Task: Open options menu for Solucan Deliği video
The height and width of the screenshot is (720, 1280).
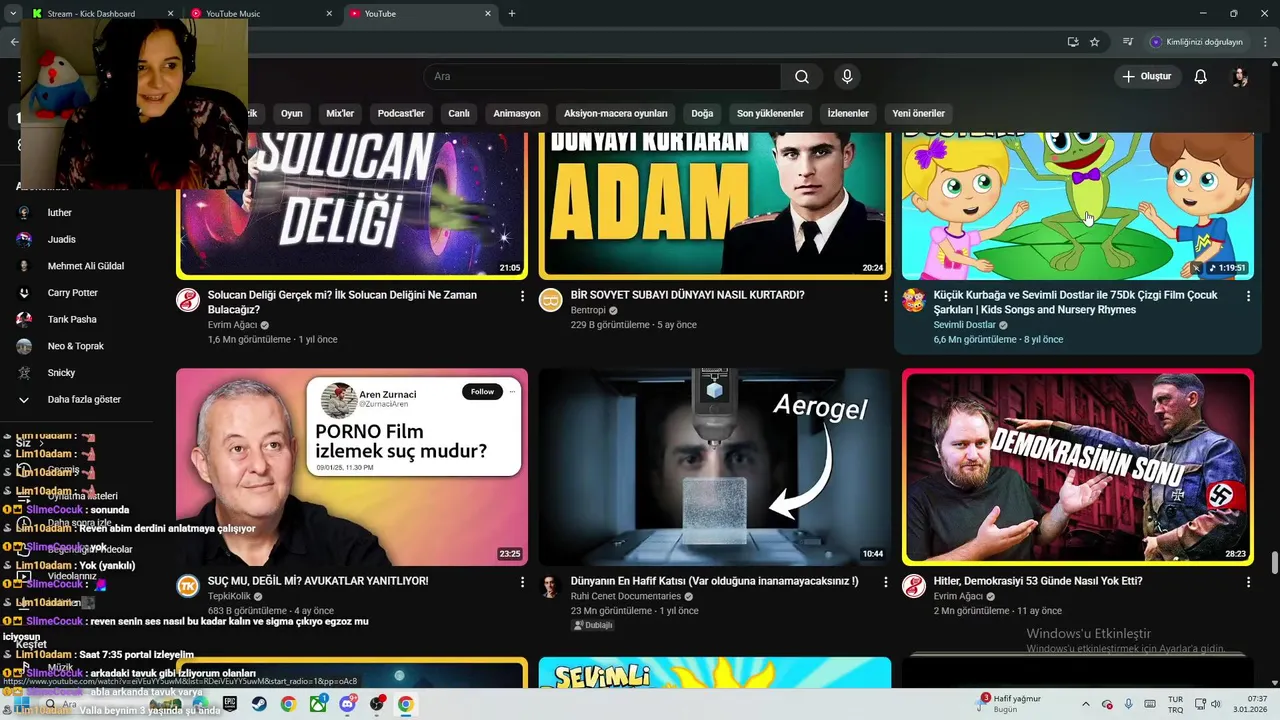Action: pyautogui.click(x=522, y=296)
